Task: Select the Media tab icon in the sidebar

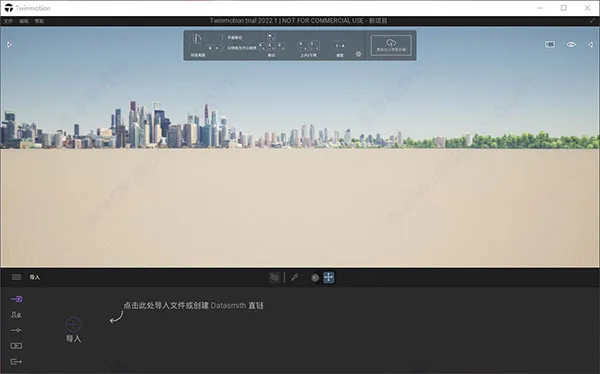Action: (x=16, y=346)
